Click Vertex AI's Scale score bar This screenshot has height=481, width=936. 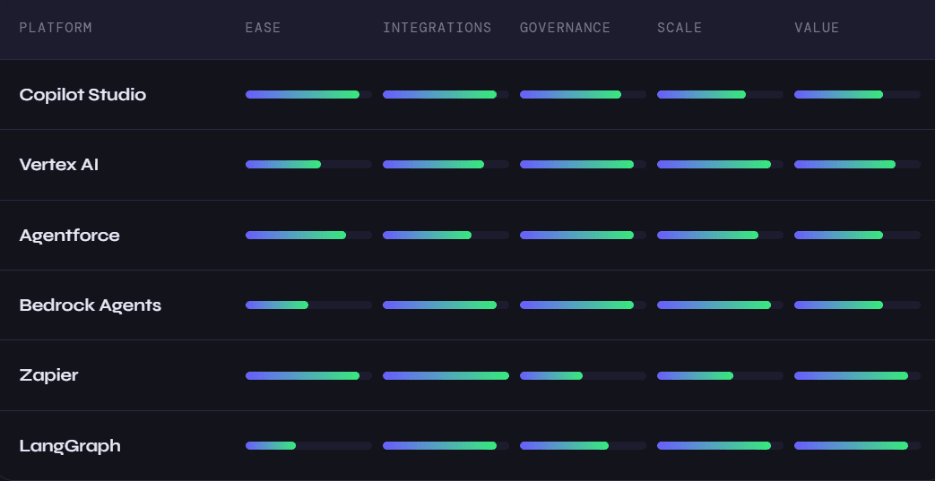721,164
